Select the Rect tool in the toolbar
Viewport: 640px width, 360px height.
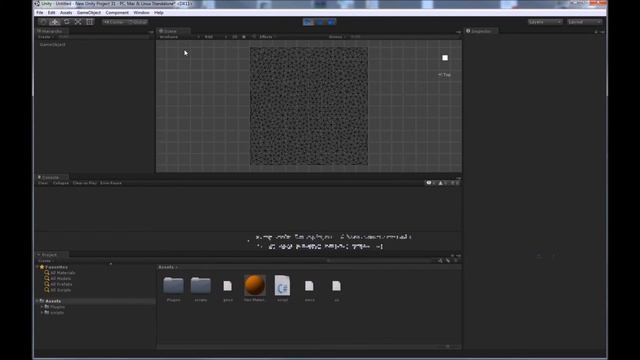(x=89, y=22)
